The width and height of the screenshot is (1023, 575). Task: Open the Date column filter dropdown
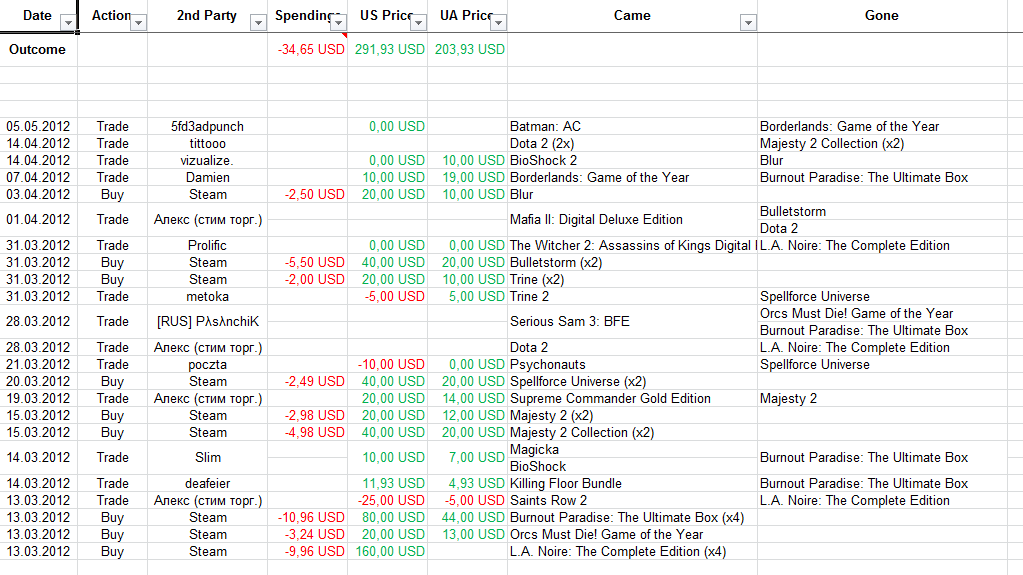point(68,23)
